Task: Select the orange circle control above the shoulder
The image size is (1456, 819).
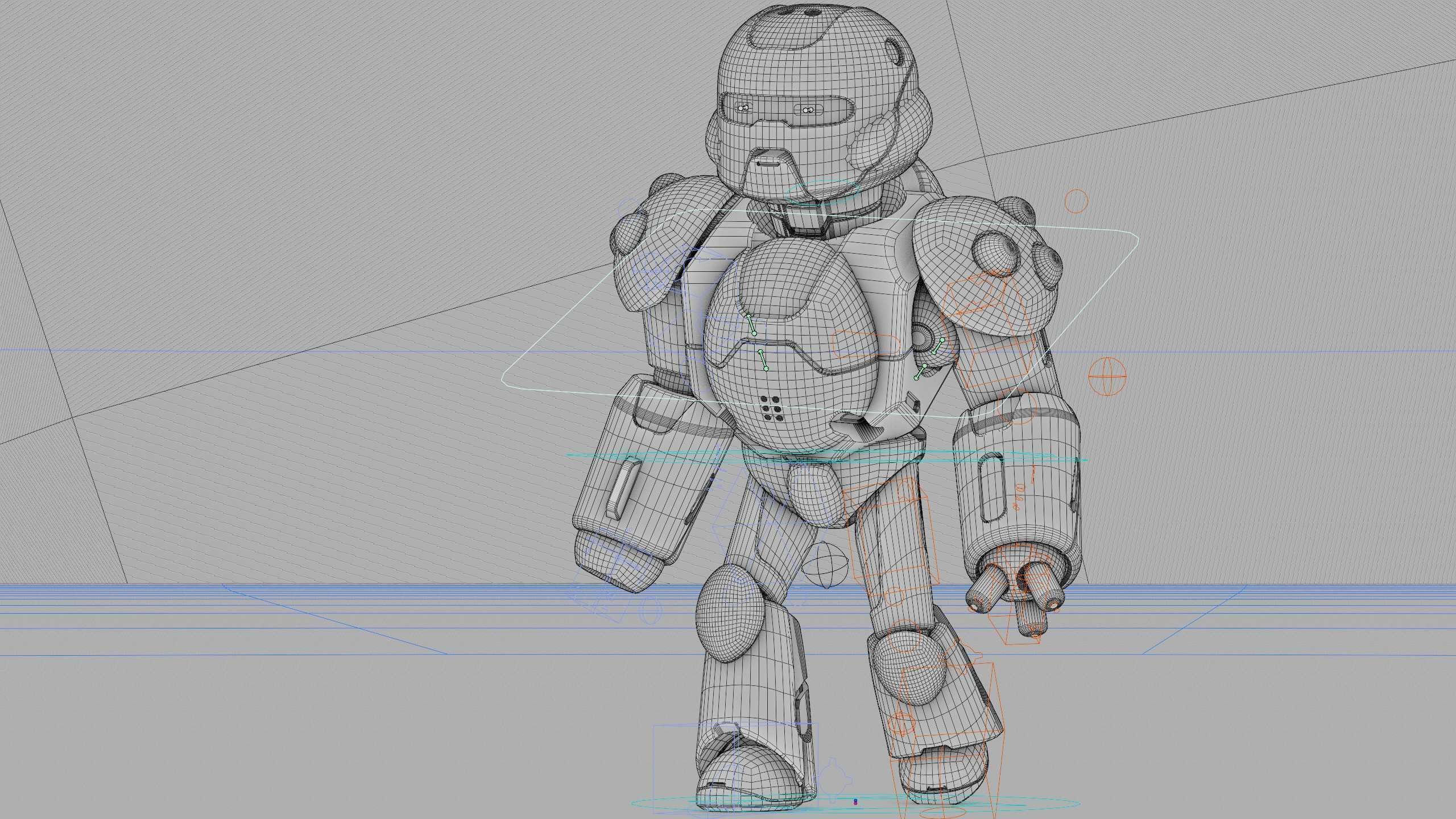Action: 1076,201
